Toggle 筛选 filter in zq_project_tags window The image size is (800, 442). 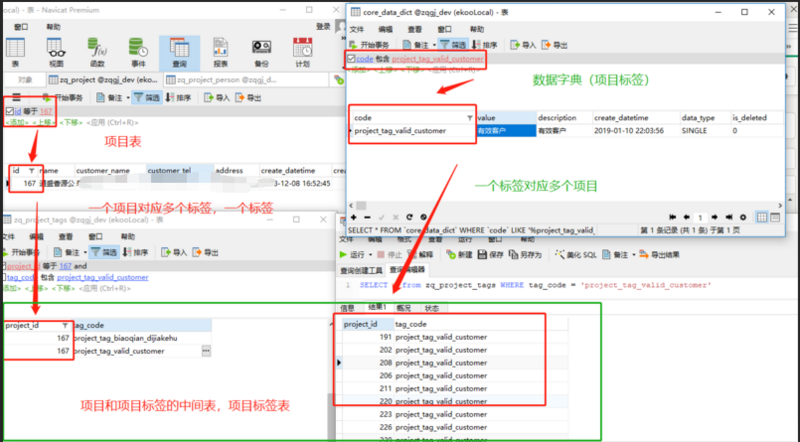104,252
